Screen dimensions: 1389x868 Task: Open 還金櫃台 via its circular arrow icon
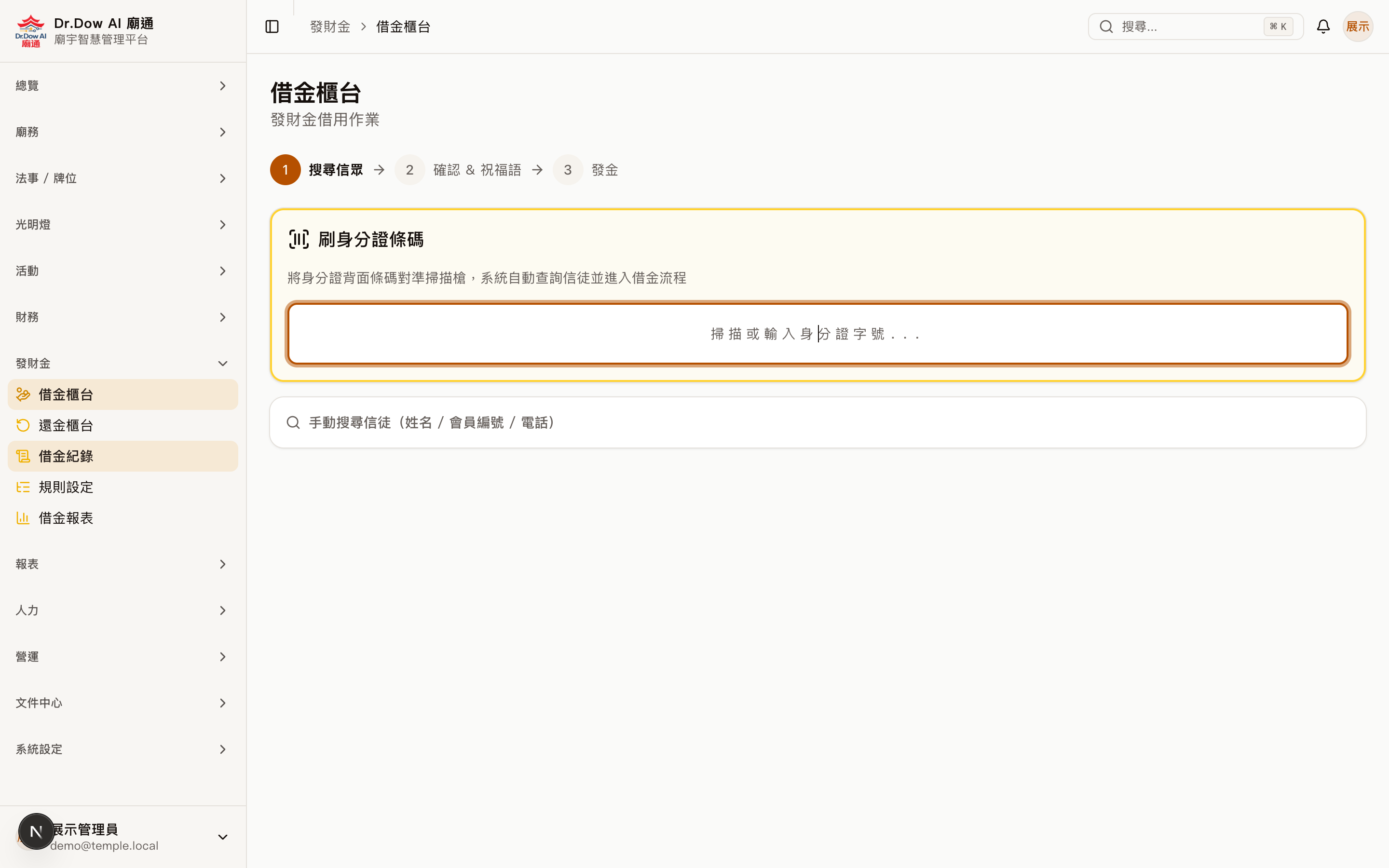tap(23, 425)
